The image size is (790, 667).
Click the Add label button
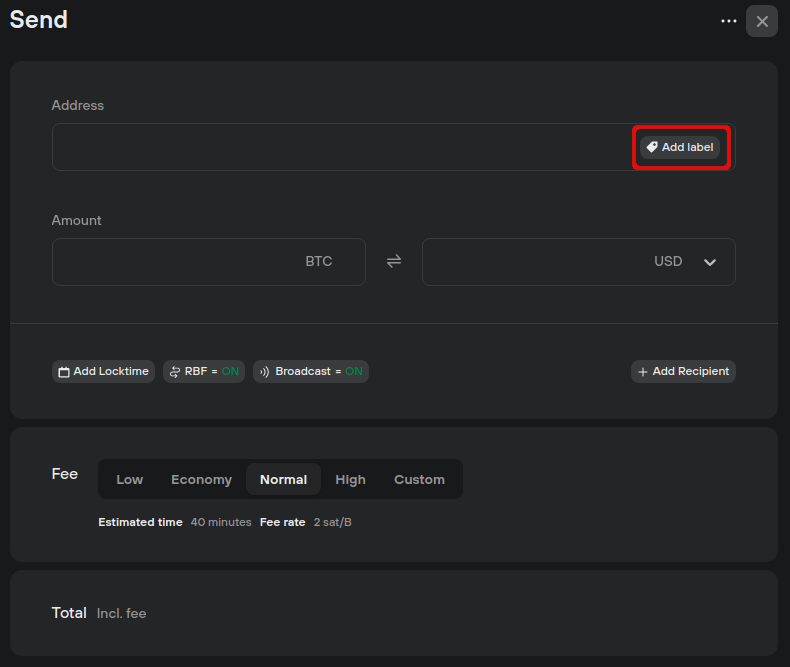680,147
